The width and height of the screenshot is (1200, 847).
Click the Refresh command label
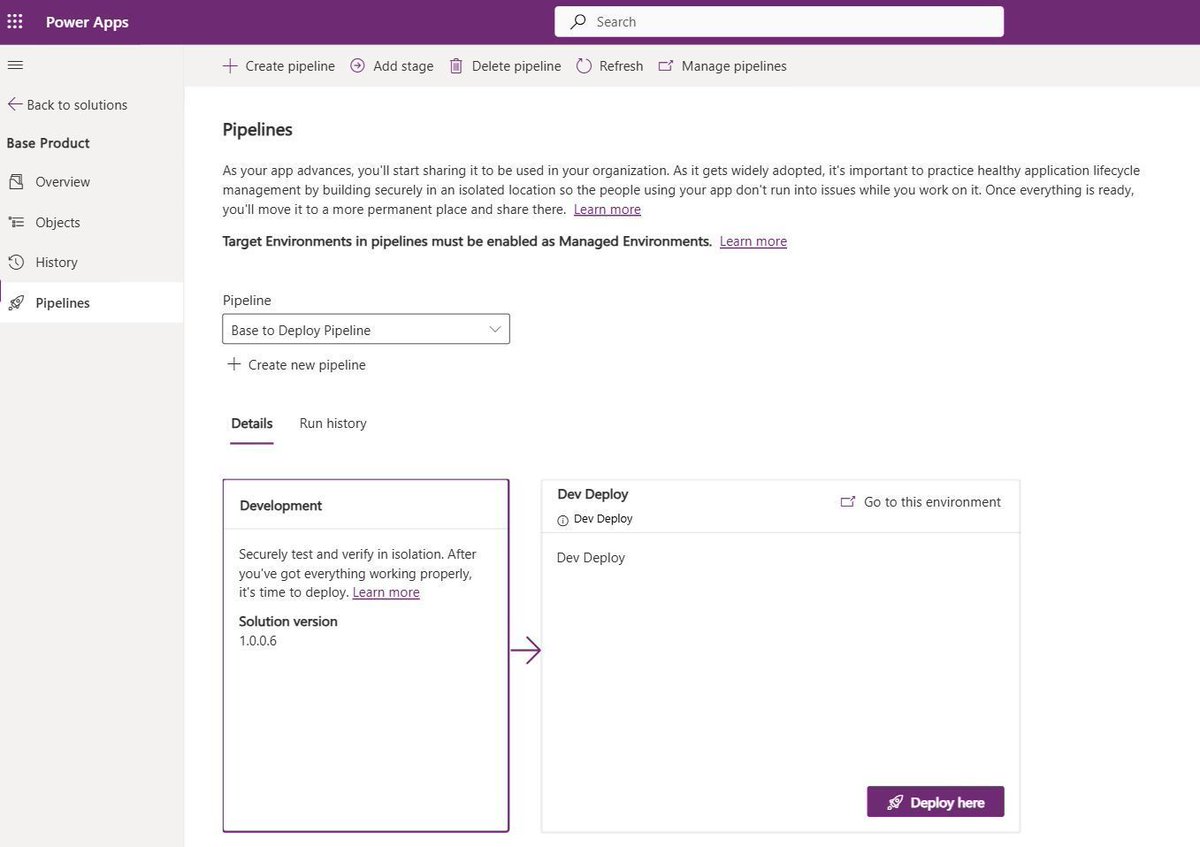621,66
